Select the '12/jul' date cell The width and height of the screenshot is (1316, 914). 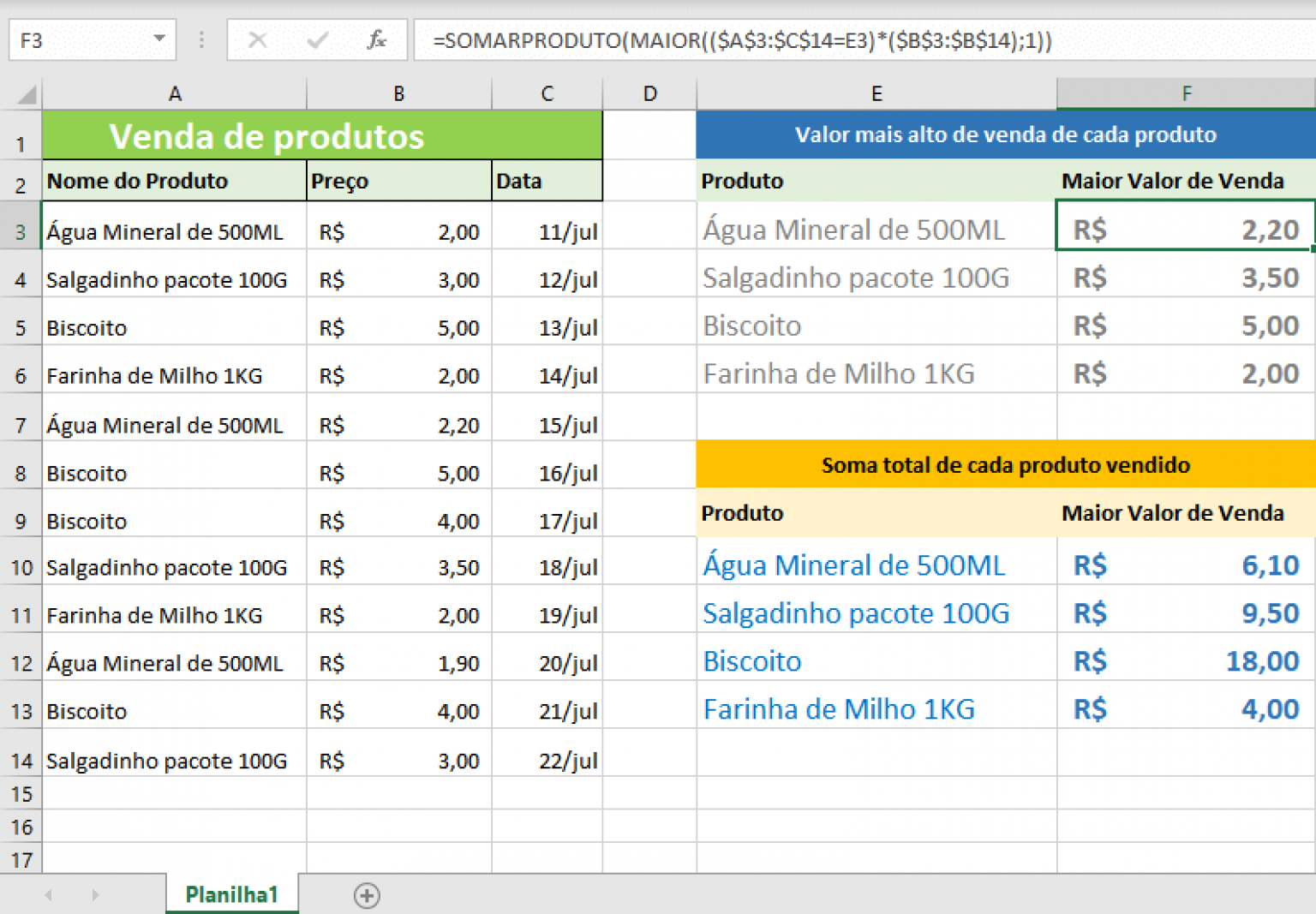[547, 275]
